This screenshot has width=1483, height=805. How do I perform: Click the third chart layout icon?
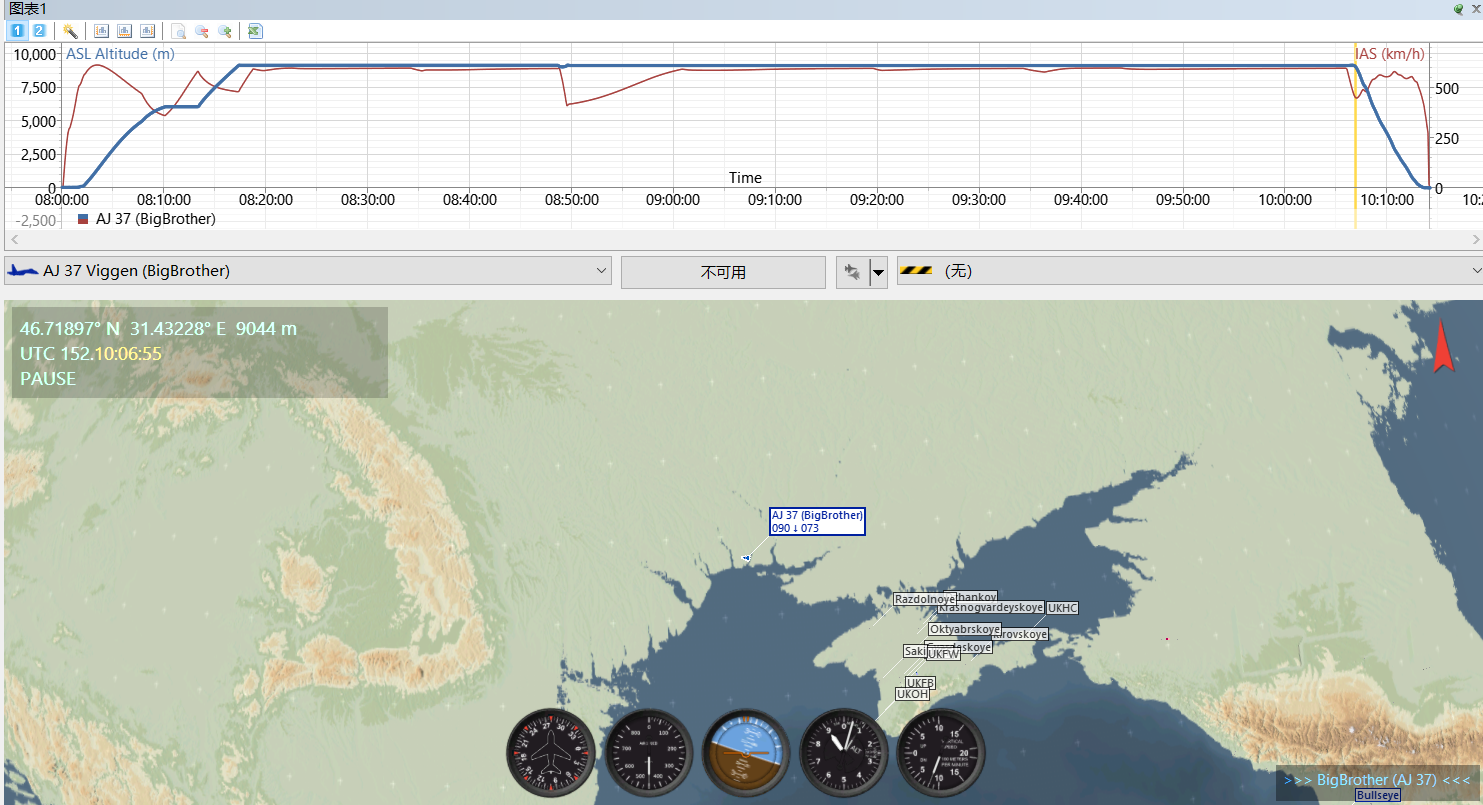click(147, 31)
